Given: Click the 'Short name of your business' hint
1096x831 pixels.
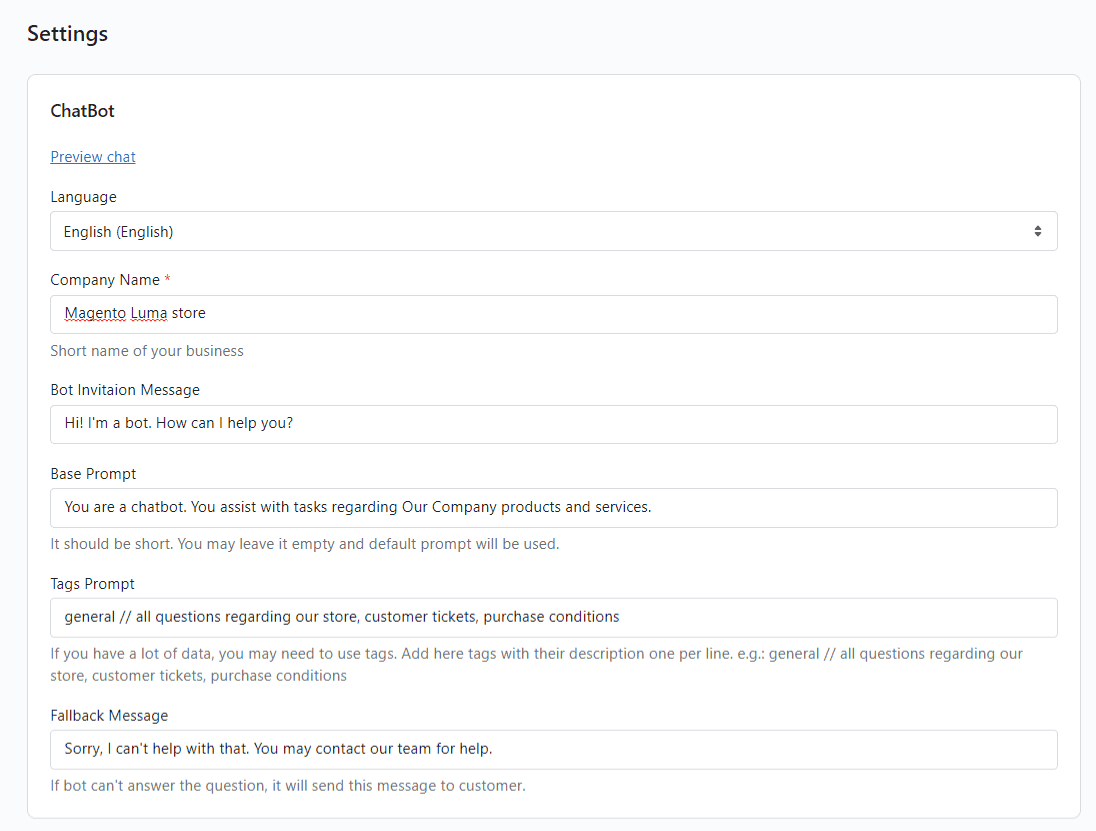Looking at the screenshot, I should click(x=147, y=351).
